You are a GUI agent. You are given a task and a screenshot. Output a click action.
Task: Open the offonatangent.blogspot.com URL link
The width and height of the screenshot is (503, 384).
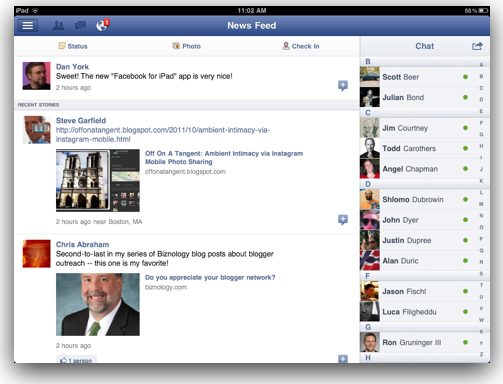tap(163, 135)
